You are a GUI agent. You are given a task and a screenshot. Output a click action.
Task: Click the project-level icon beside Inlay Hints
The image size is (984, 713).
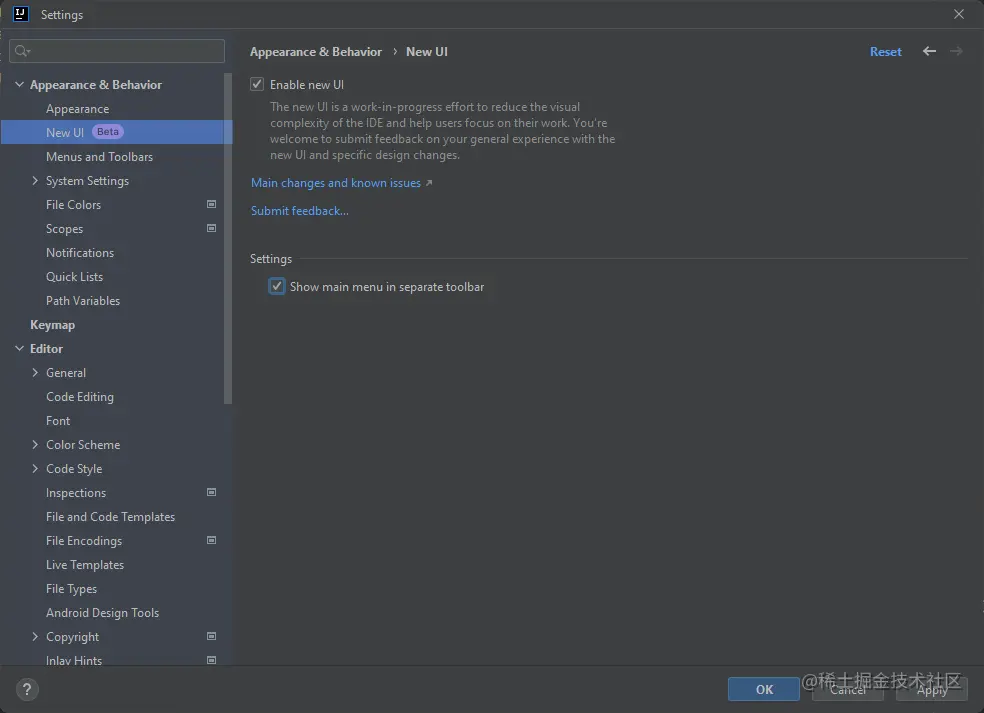211,660
